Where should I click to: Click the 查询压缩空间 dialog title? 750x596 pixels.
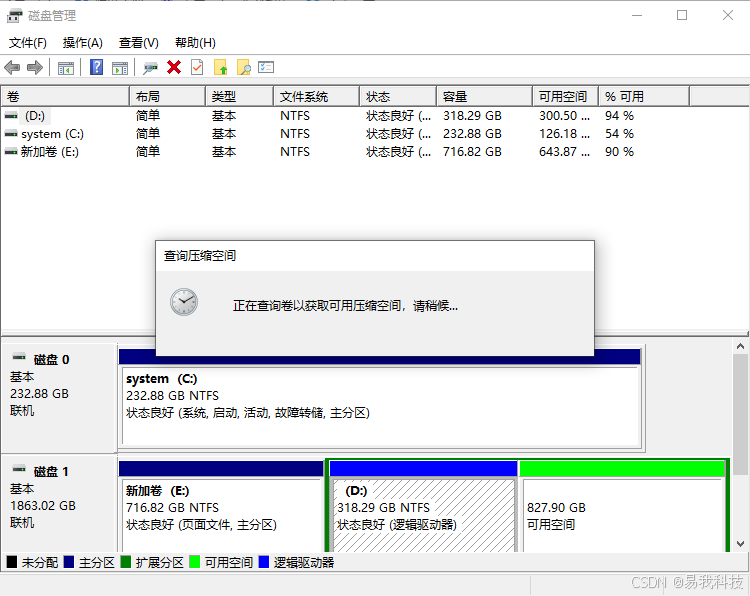pyautogui.click(x=200, y=256)
